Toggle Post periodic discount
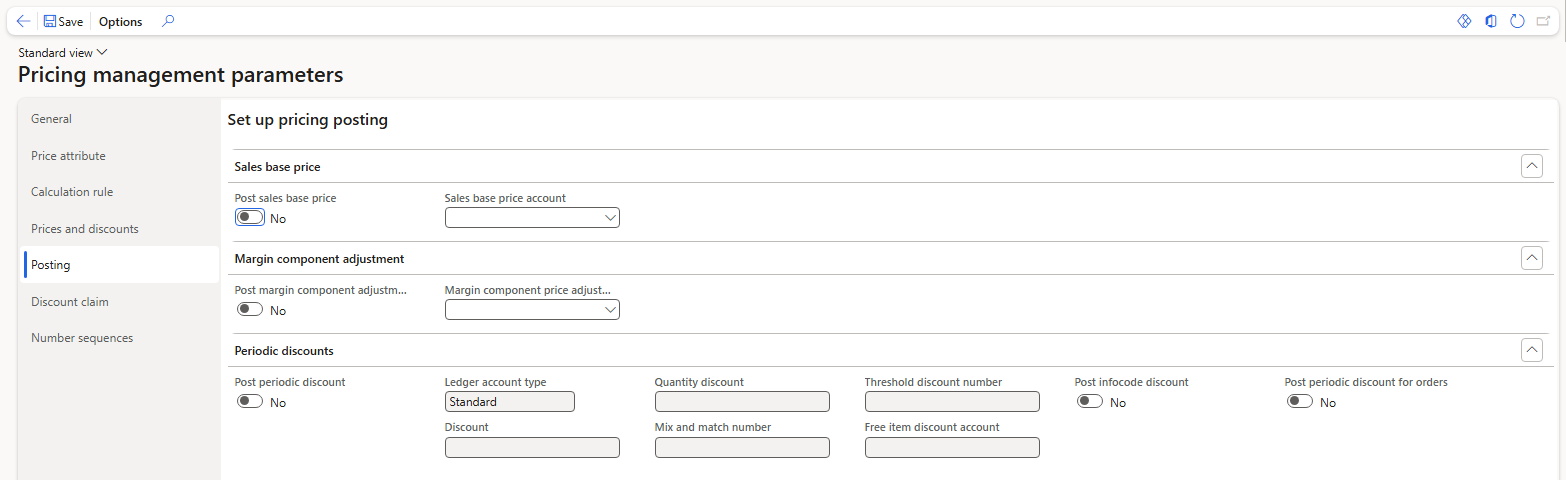Image resolution: width=1566 pixels, height=480 pixels. 250,402
